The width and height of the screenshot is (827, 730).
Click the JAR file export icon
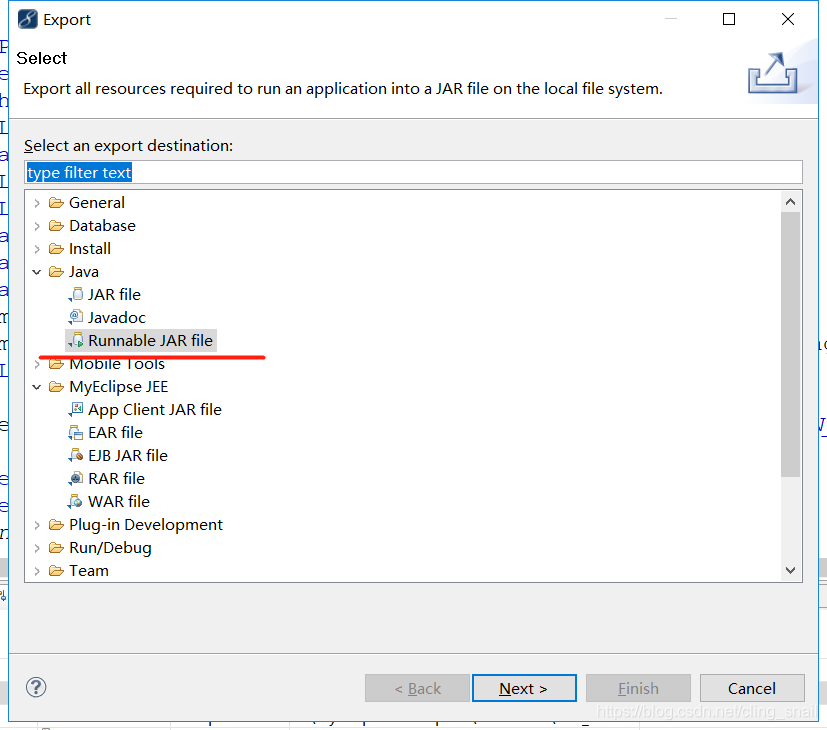76,294
